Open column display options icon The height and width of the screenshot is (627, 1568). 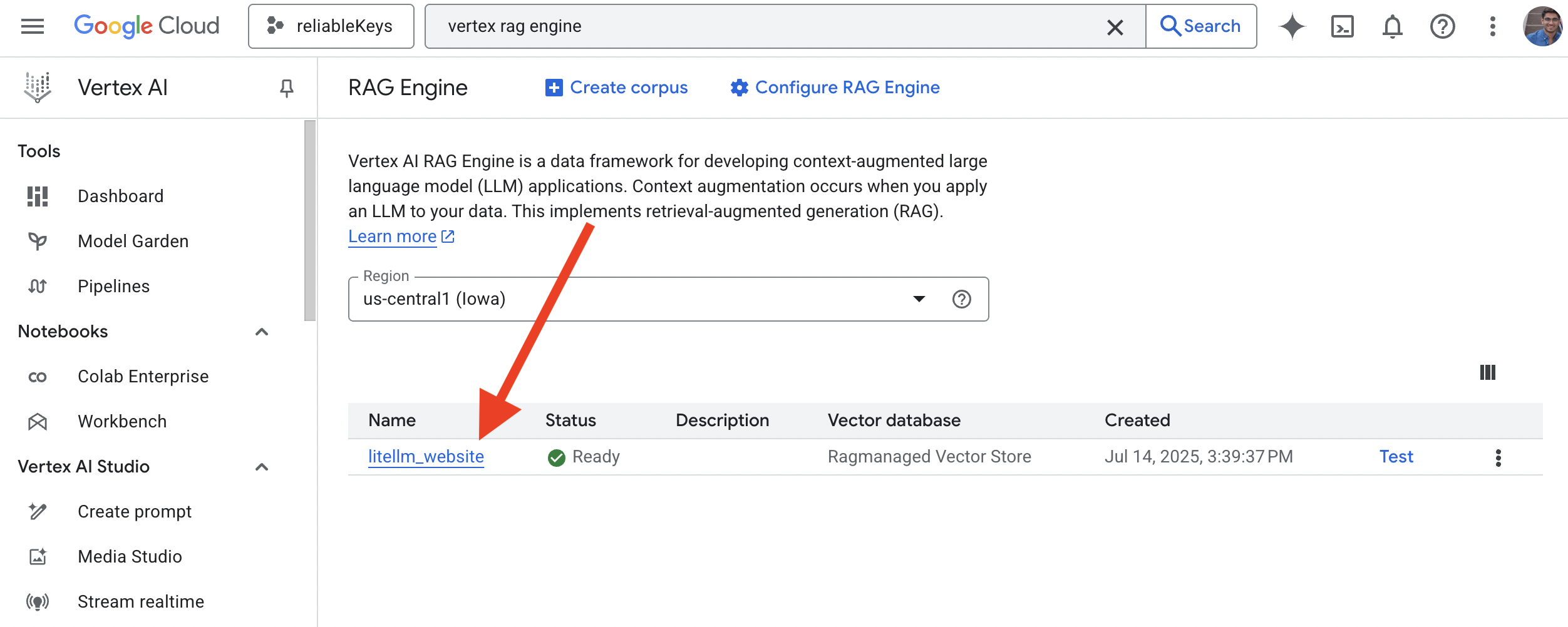click(1487, 373)
